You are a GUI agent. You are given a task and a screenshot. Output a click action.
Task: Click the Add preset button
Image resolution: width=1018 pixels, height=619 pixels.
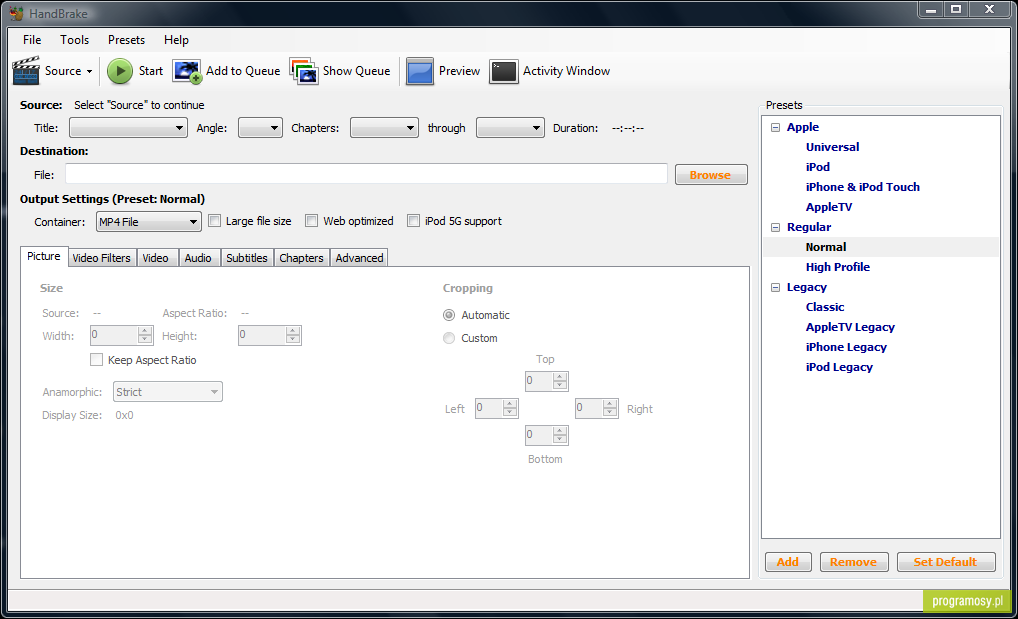point(788,562)
